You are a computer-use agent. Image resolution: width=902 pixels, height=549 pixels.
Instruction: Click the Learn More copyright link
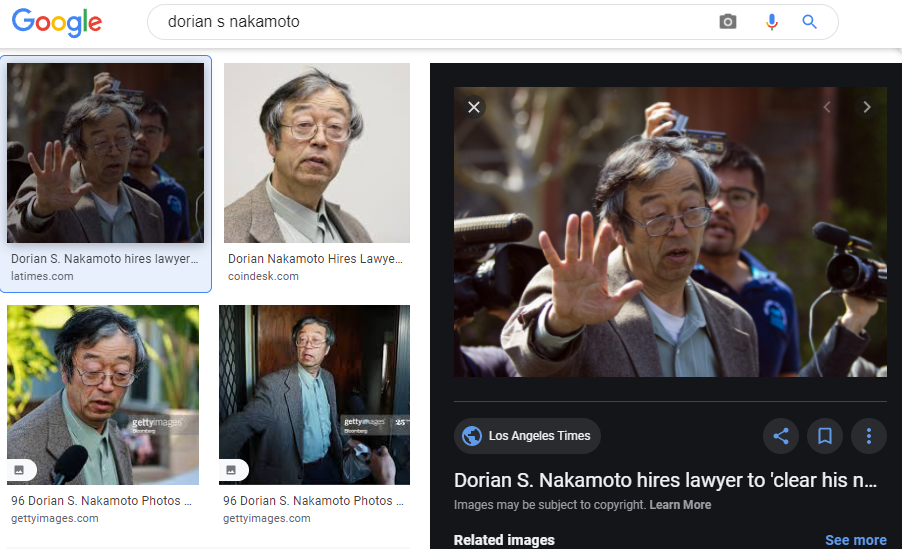click(680, 505)
